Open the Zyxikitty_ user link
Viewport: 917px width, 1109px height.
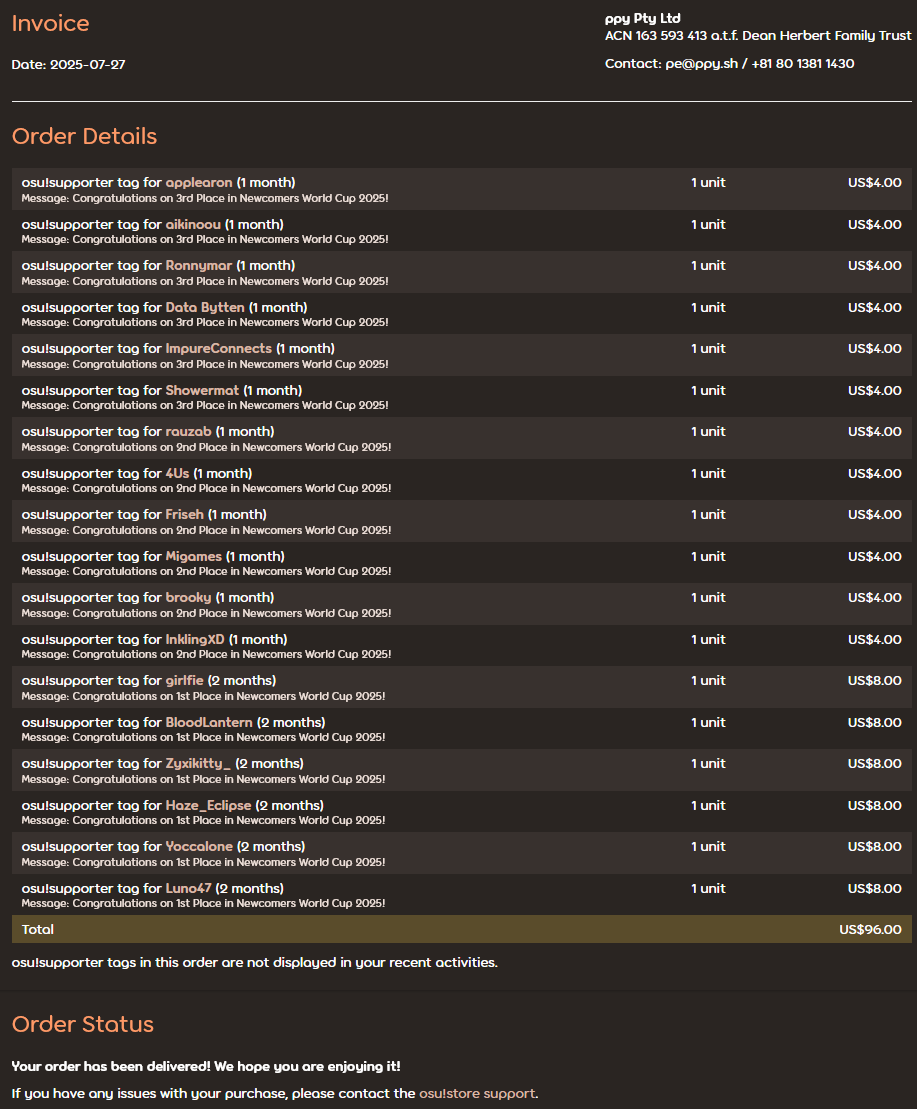coord(198,763)
